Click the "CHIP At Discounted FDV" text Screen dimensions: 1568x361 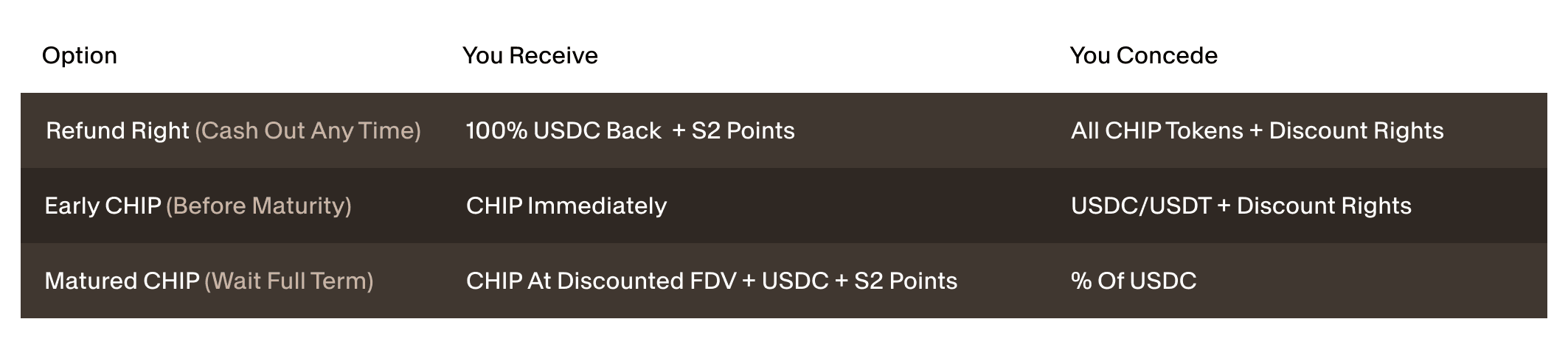600,281
